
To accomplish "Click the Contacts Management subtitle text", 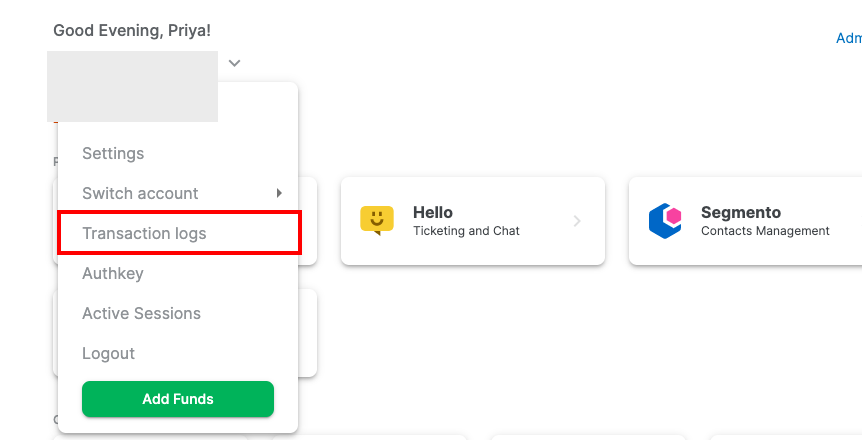I will 765,231.
